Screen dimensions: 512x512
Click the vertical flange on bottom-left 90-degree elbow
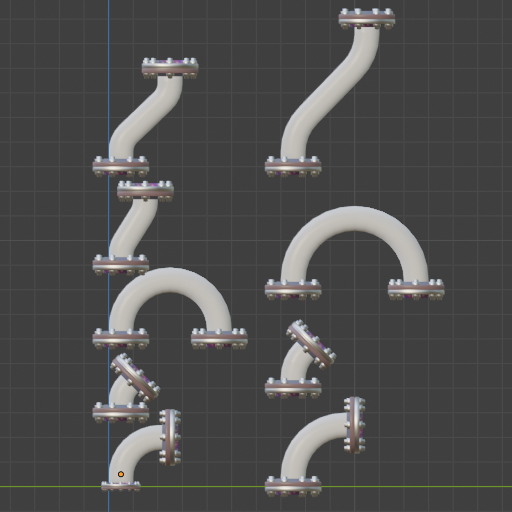click(170, 437)
